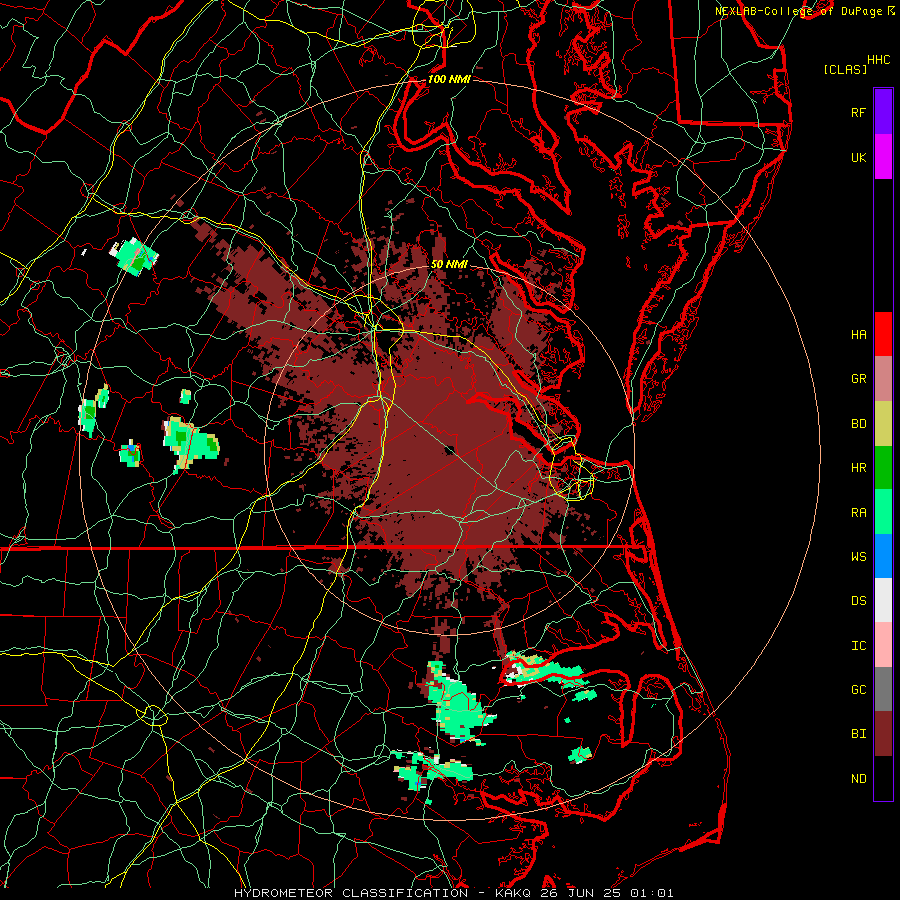This screenshot has height=900, width=900.
Task: Select the BD yellow legend block
Action: (883, 423)
